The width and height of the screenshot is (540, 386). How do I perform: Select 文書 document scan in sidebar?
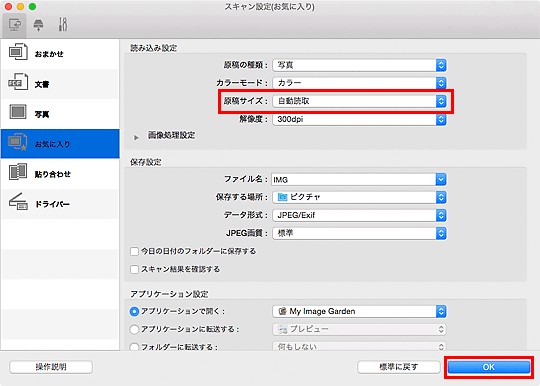(60, 84)
